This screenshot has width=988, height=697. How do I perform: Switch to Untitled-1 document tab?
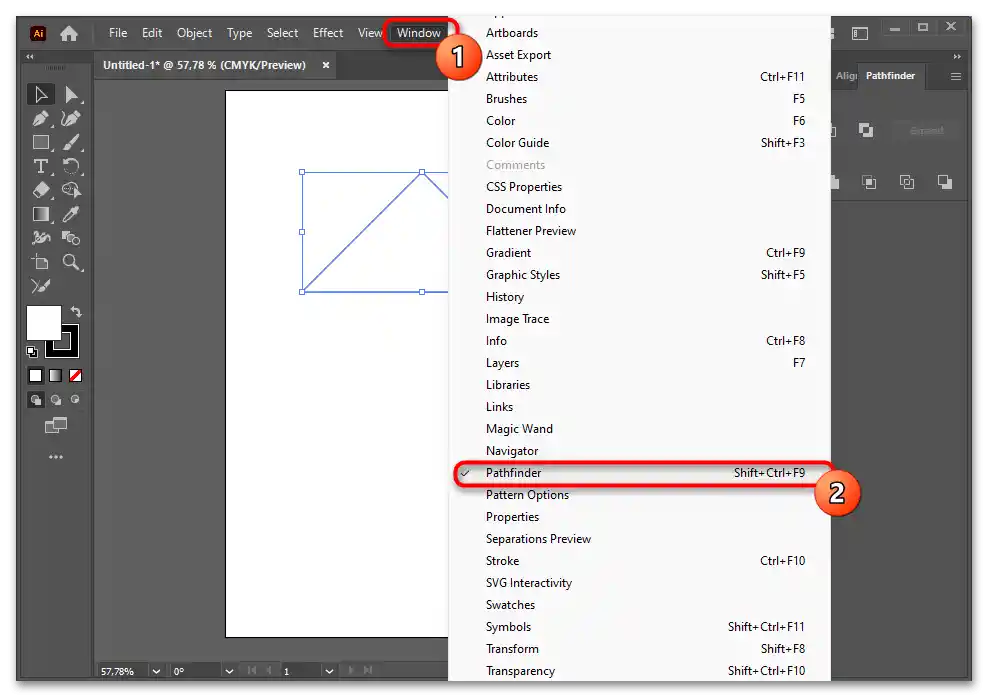[204, 65]
